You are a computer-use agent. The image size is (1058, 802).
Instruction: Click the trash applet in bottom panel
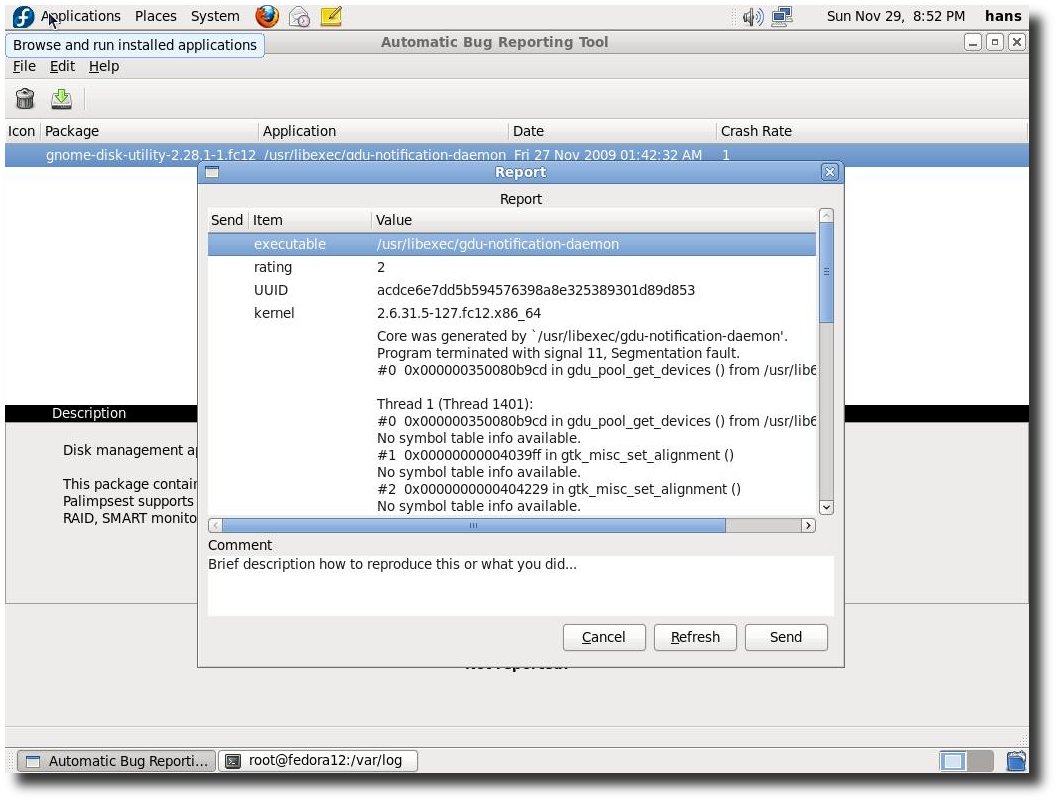[1016, 761]
